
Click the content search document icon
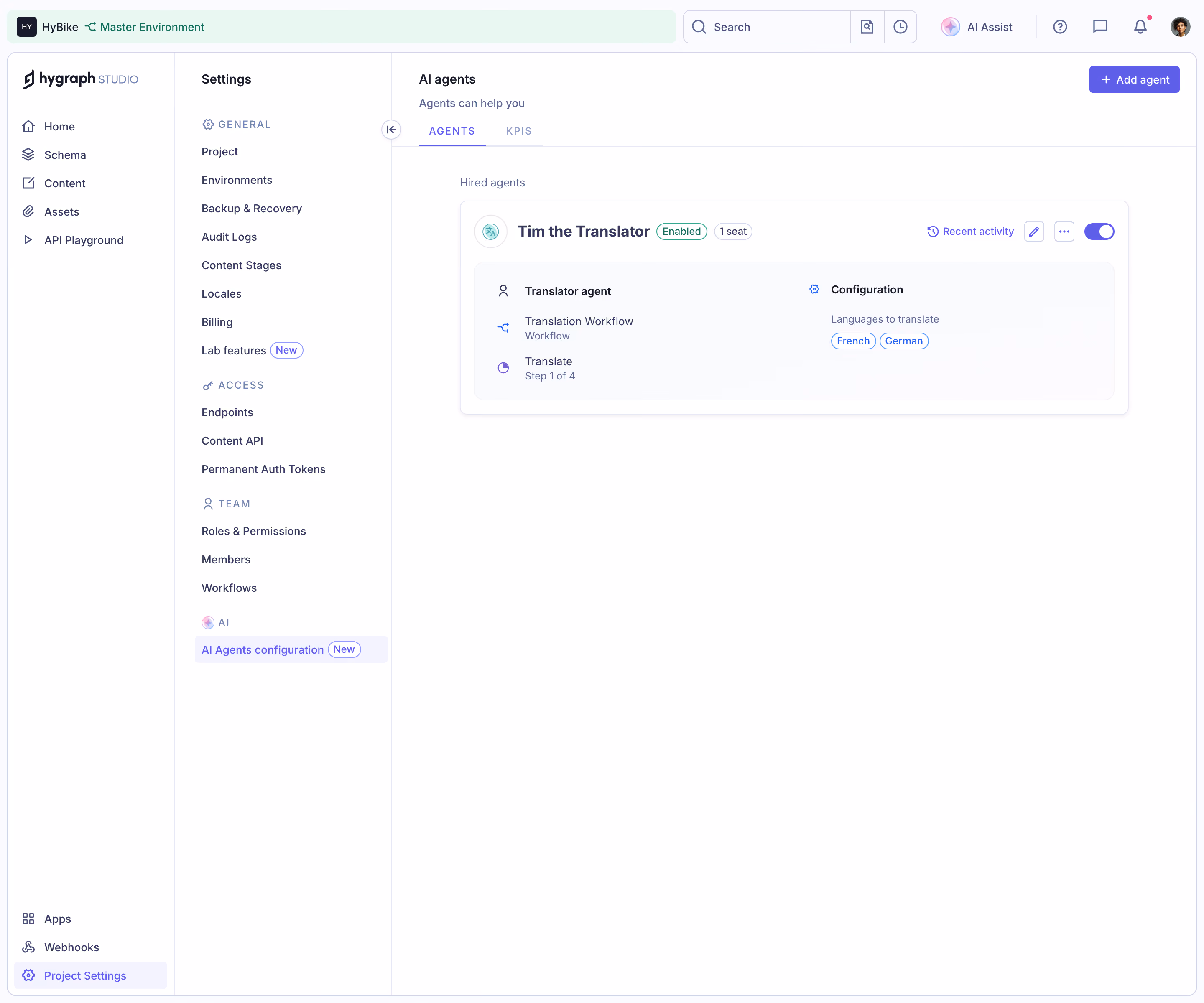click(867, 27)
